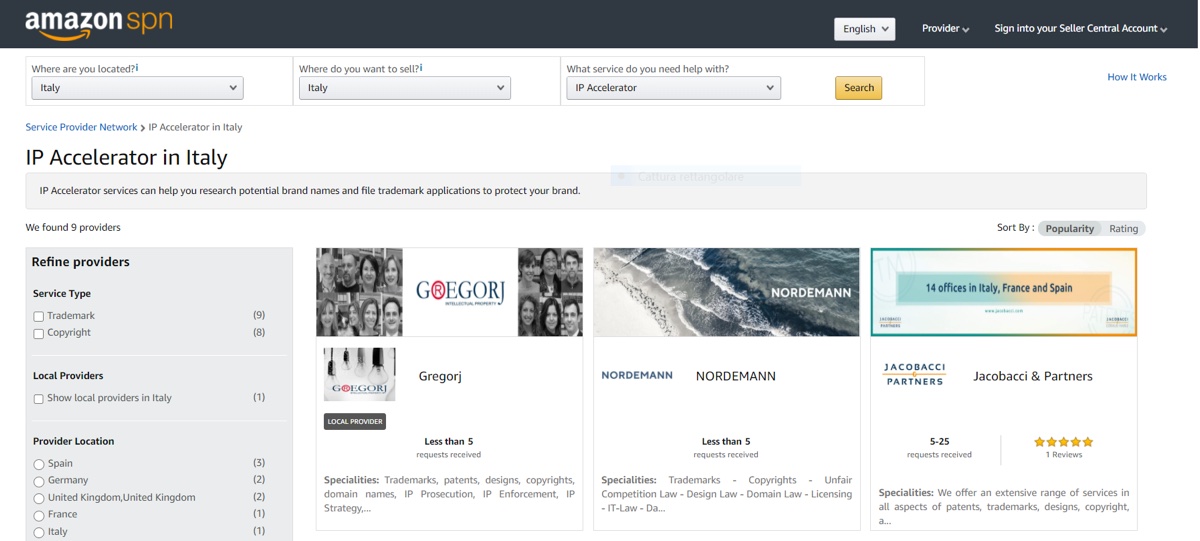This screenshot has height=541, width=1200.
Task: Select United Kingdom provider location
Action: click(x=39, y=498)
